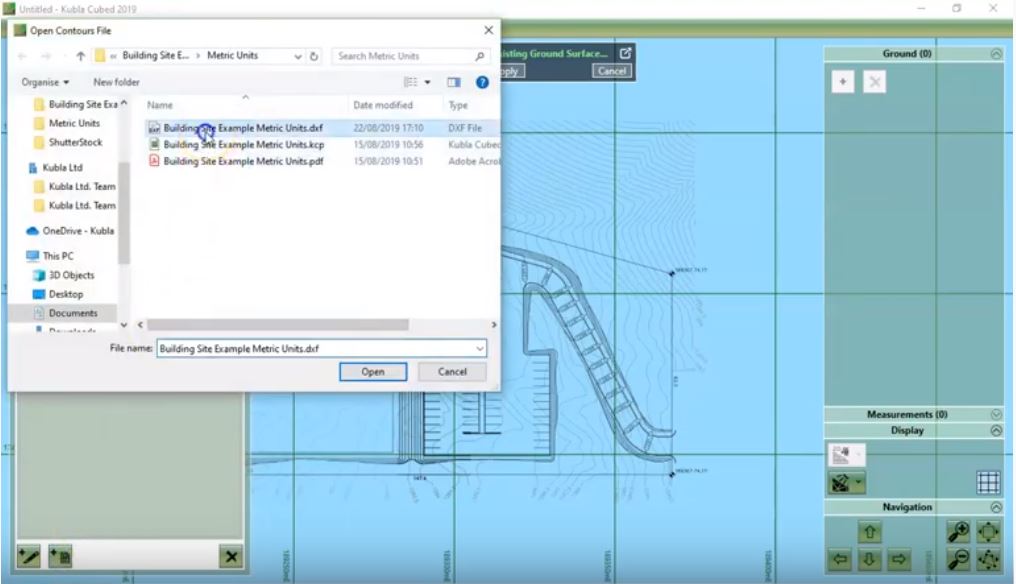1016x584 pixels.
Task: Click the change view icon
Action: (x=411, y=82)
